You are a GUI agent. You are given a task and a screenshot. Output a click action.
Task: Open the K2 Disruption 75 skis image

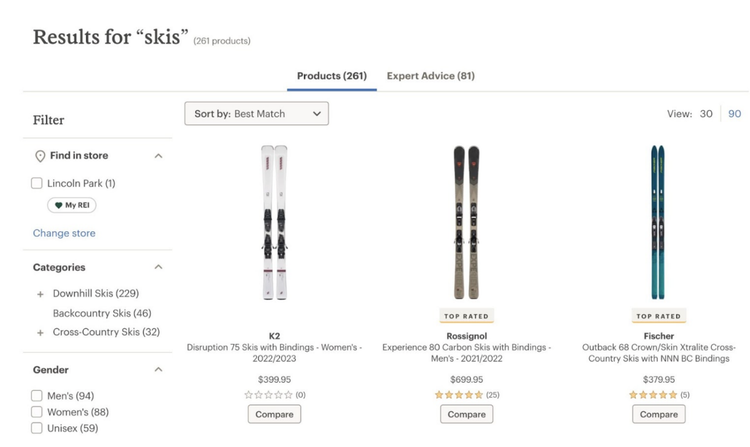tap(274, 222)
